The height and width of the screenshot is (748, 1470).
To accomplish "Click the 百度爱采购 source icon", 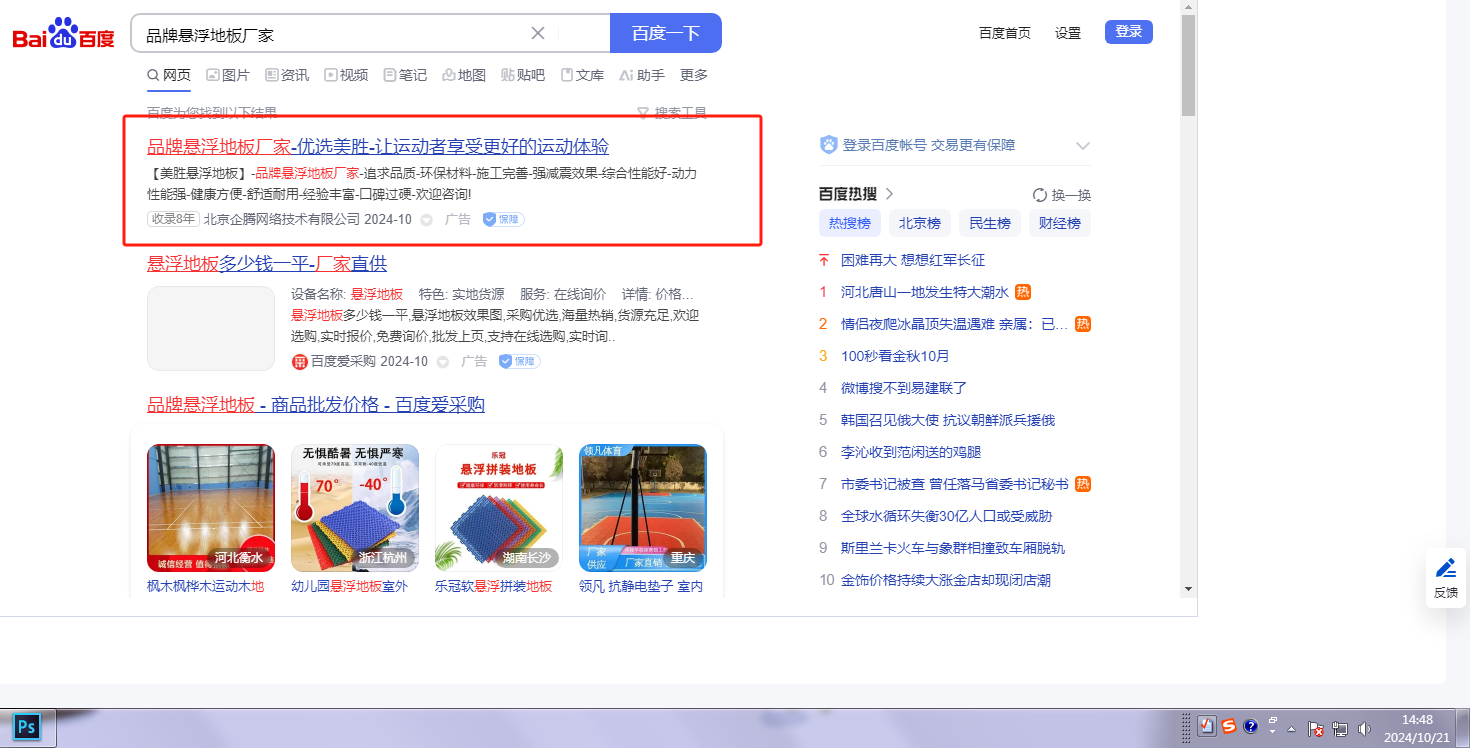I will (299, 362).
